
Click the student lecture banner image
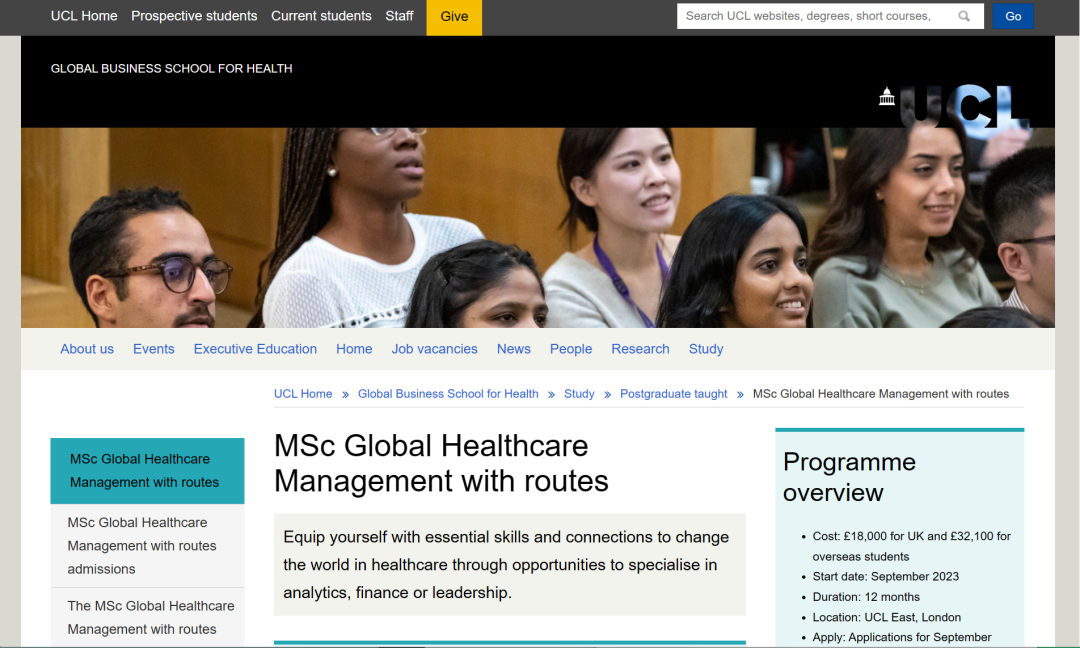pyautogui.click(x=538, y=228)
